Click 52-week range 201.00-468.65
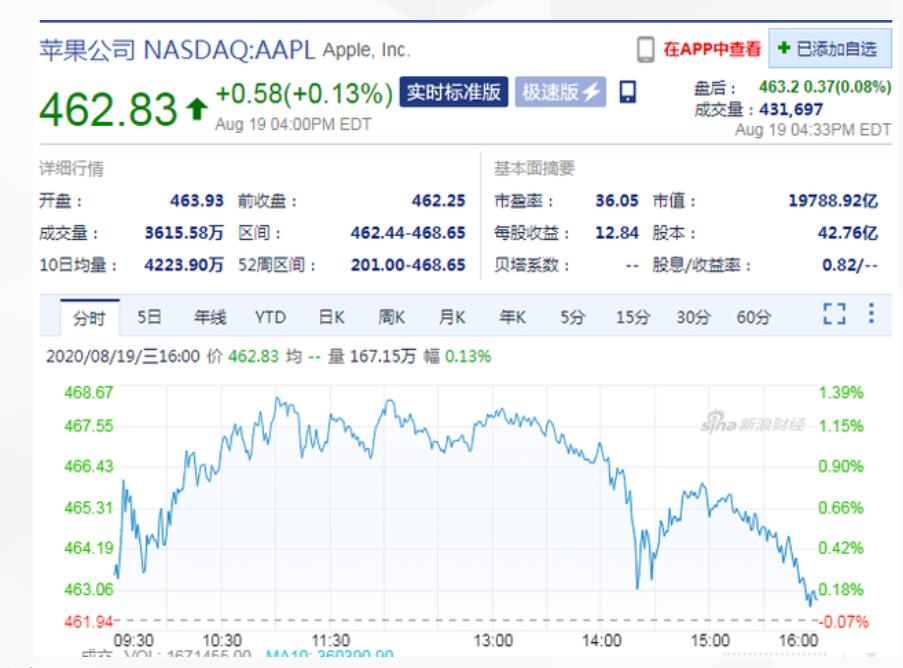 coord(408,265)
